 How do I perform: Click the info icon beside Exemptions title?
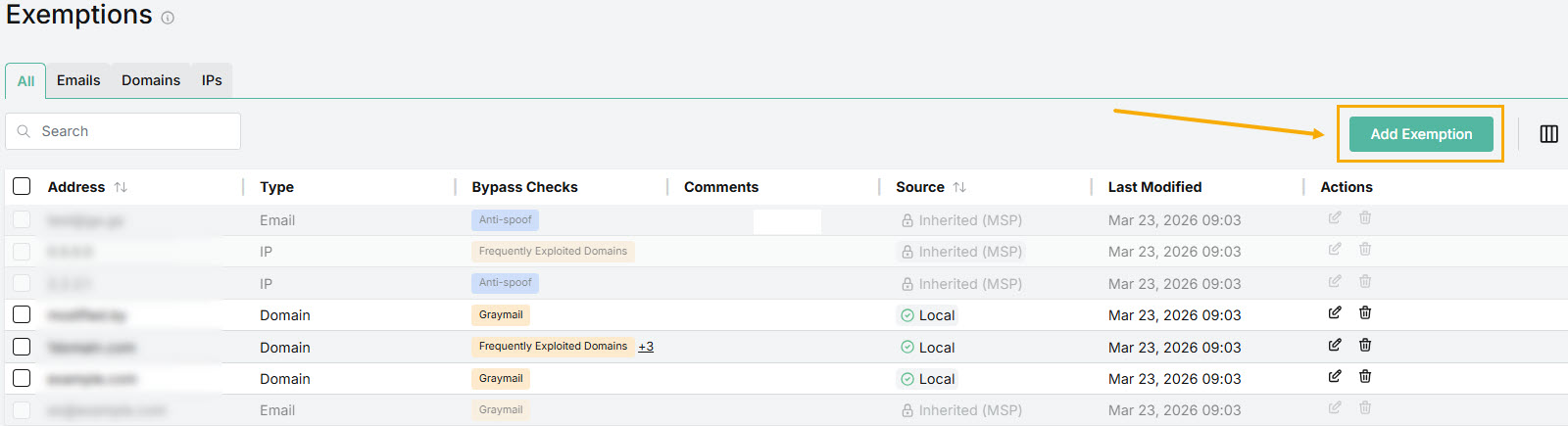pyautogui.click(x=168, y=18)
